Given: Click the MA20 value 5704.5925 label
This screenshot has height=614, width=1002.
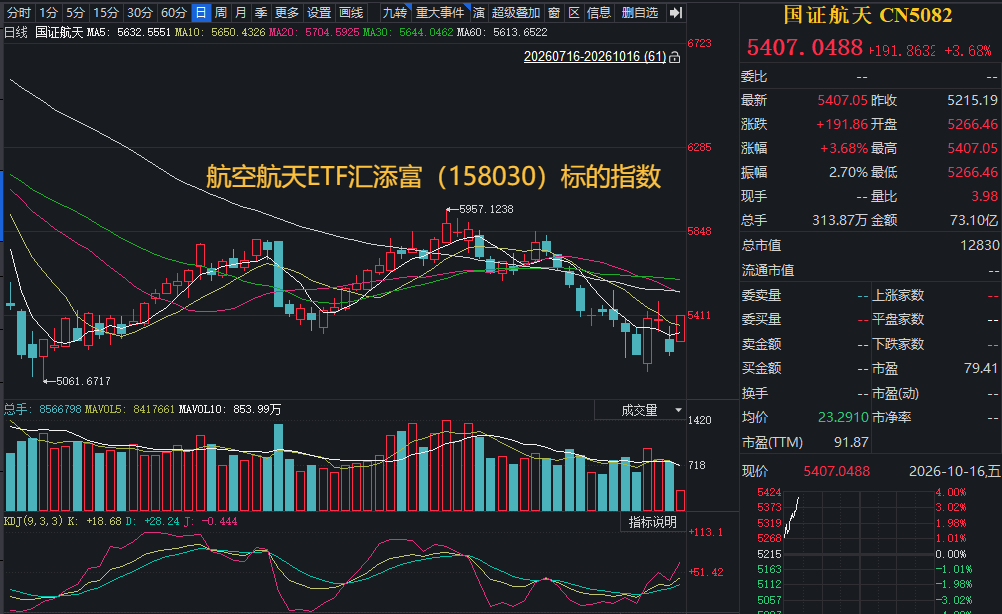Looking at the screenshot, I should (x=314, y=32).
